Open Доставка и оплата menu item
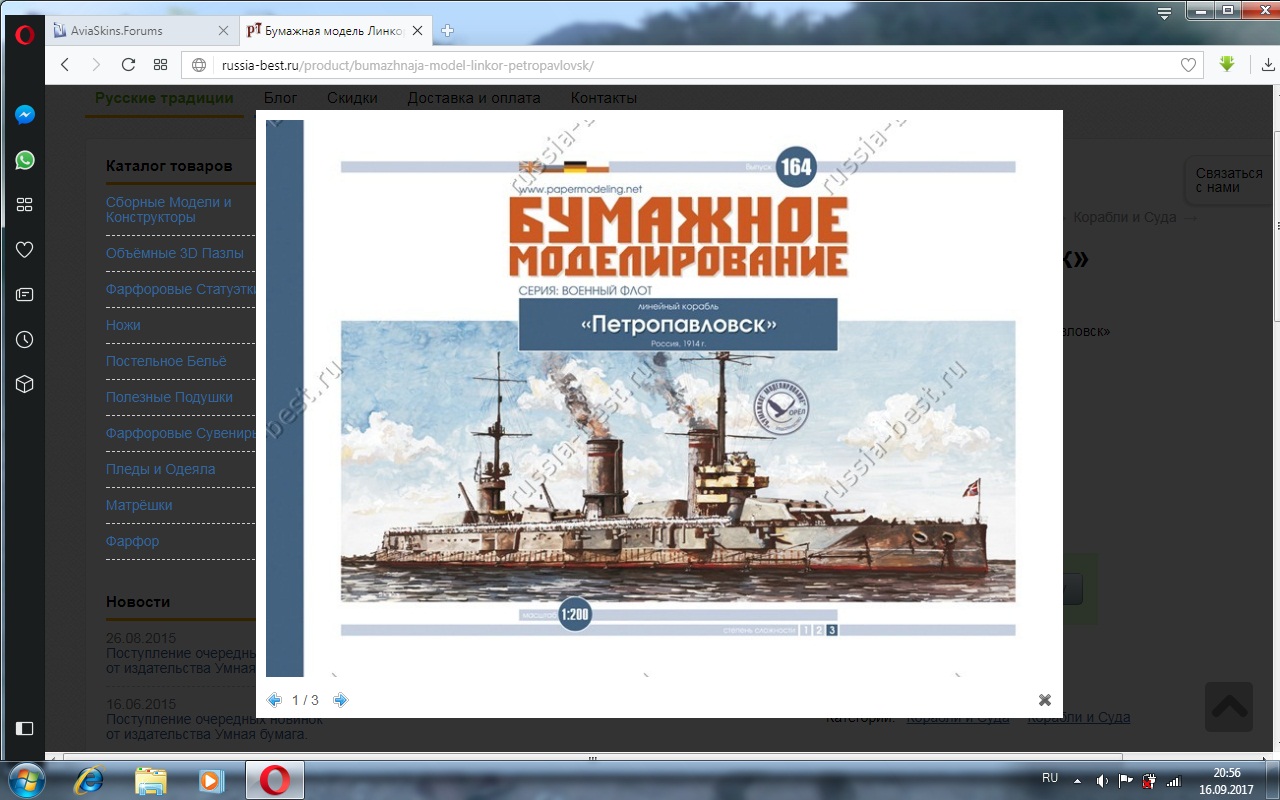The height and width of the screenshot is (800, 1280). click(474, 98)
